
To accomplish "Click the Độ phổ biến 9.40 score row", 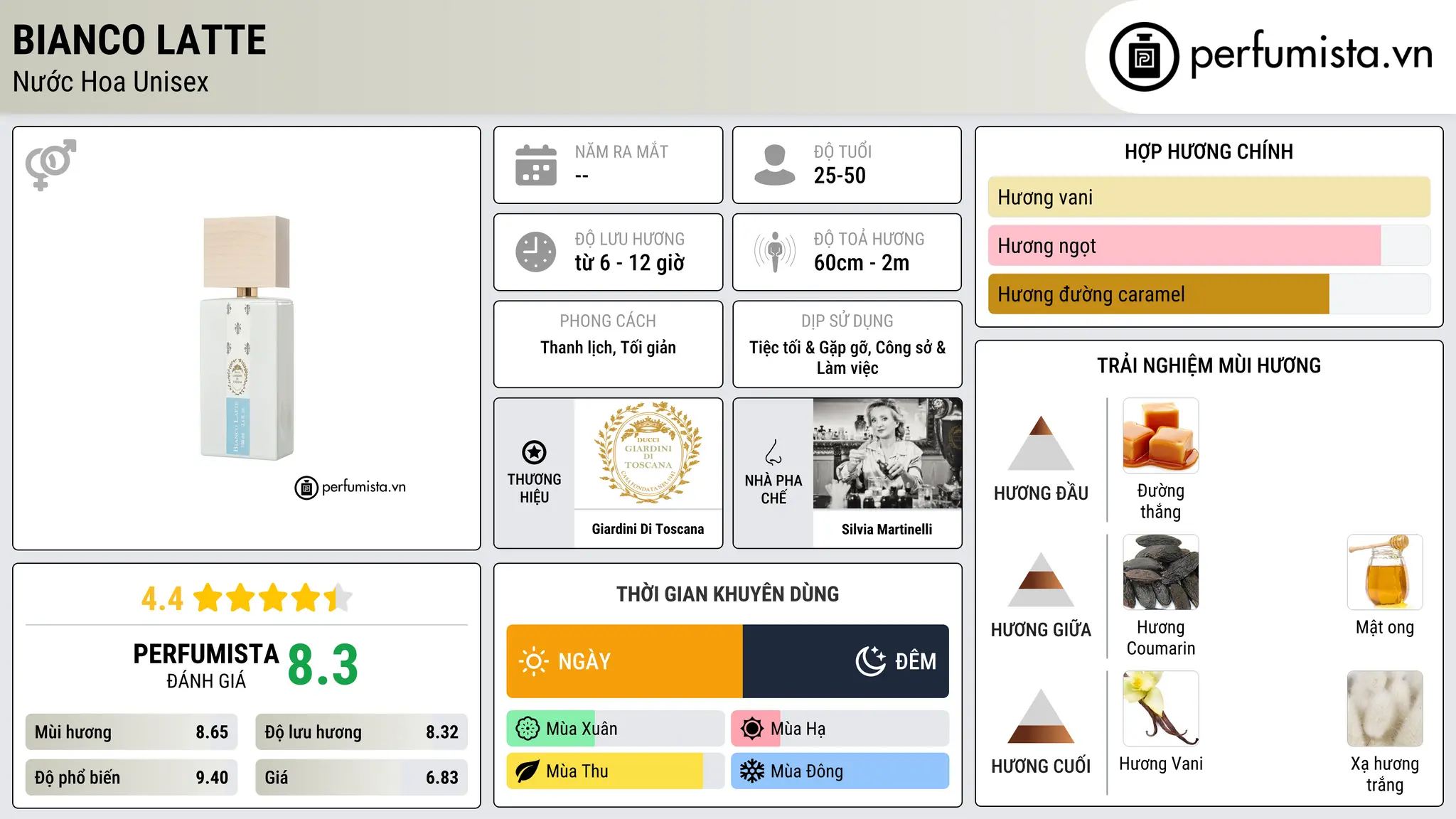I will tap(132, 778).
